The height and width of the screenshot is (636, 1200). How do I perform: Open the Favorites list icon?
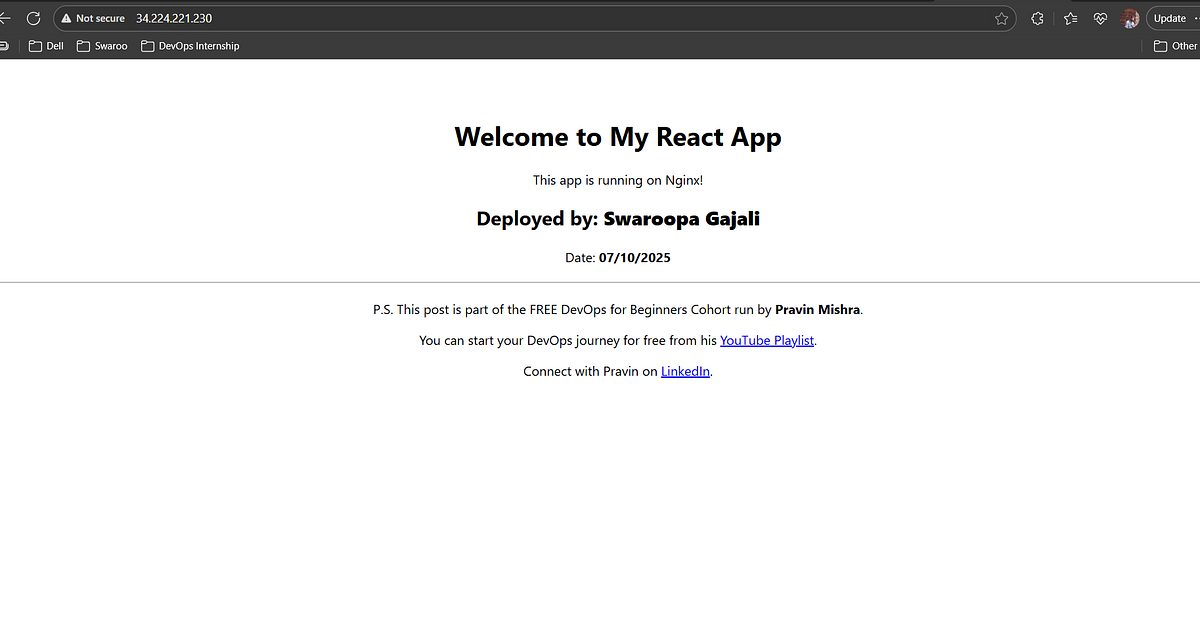tap(1069, 17)
